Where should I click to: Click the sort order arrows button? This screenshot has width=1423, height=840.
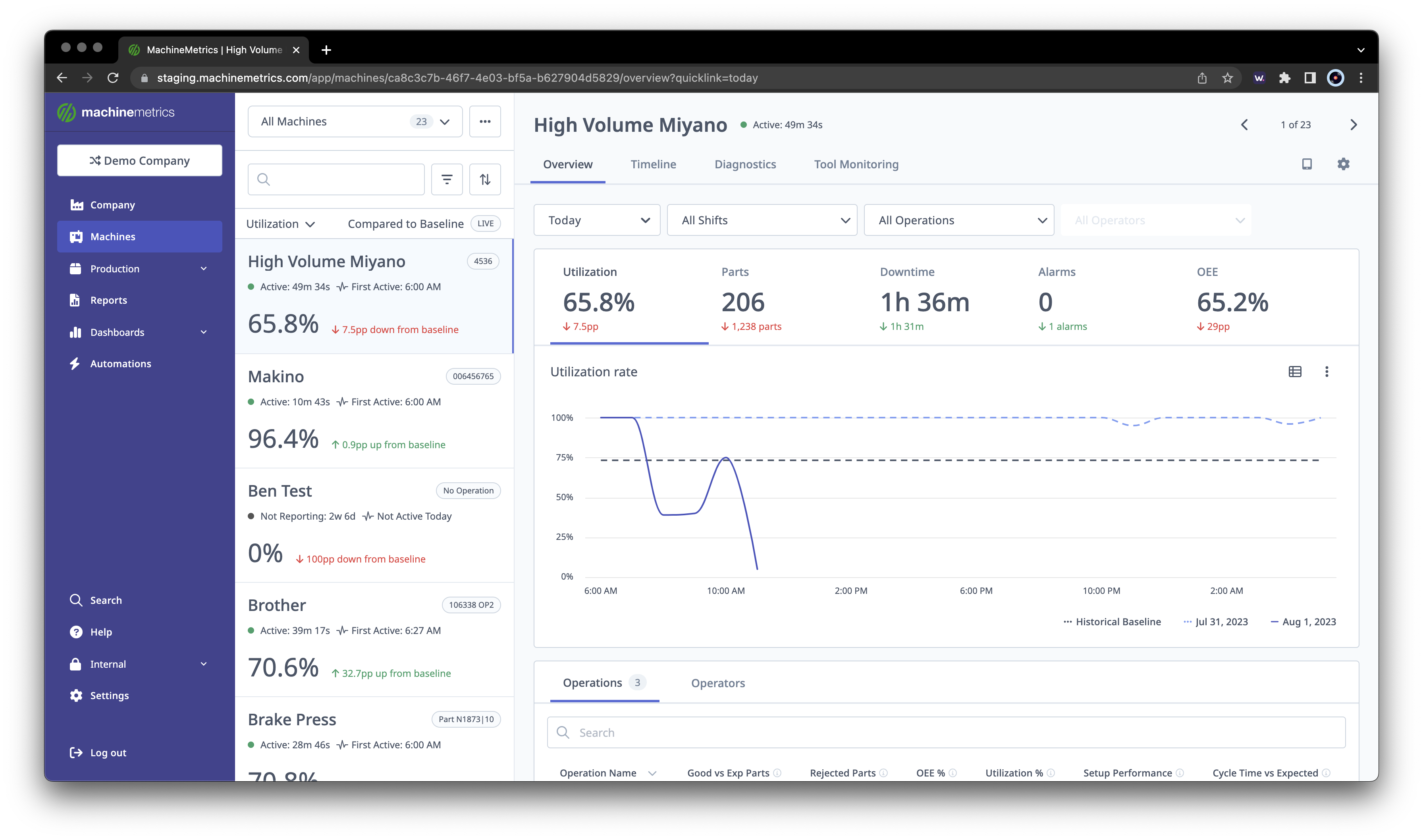coord(485,179)
